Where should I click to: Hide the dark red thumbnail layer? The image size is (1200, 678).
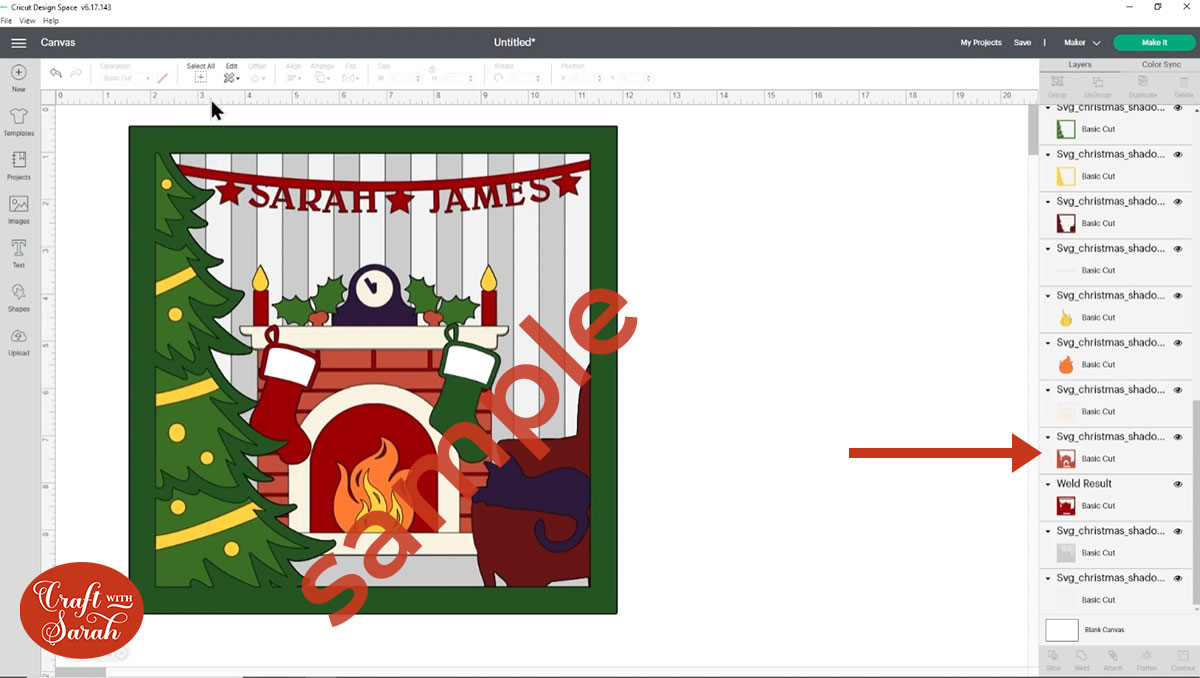tap(1178, 202)
